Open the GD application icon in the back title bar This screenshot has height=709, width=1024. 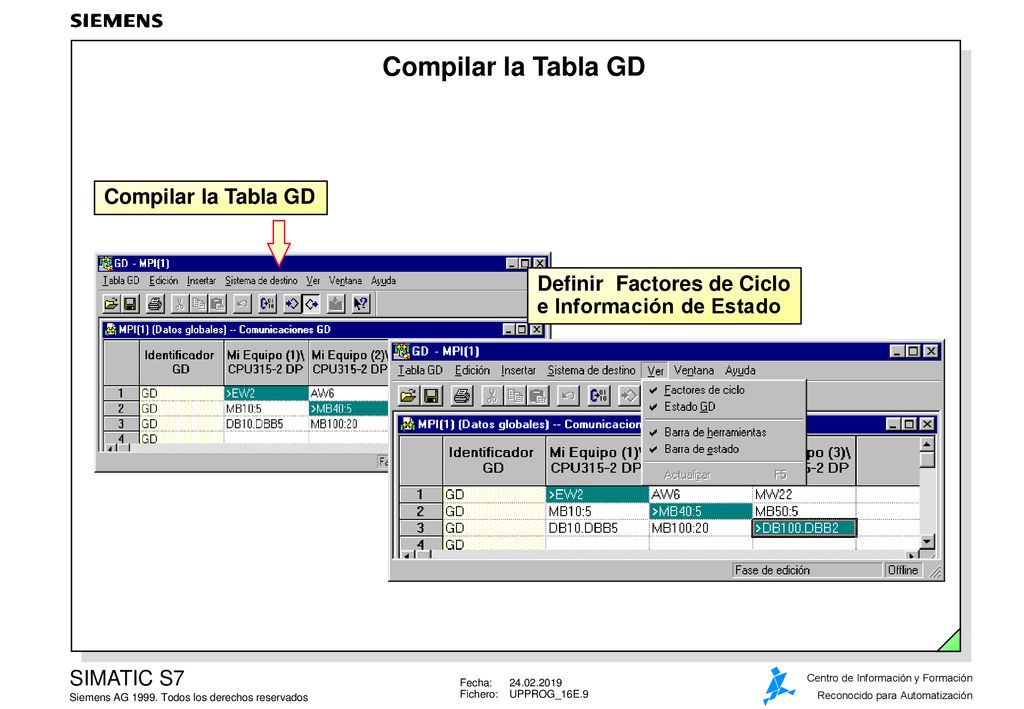click(x=105, y=263)
